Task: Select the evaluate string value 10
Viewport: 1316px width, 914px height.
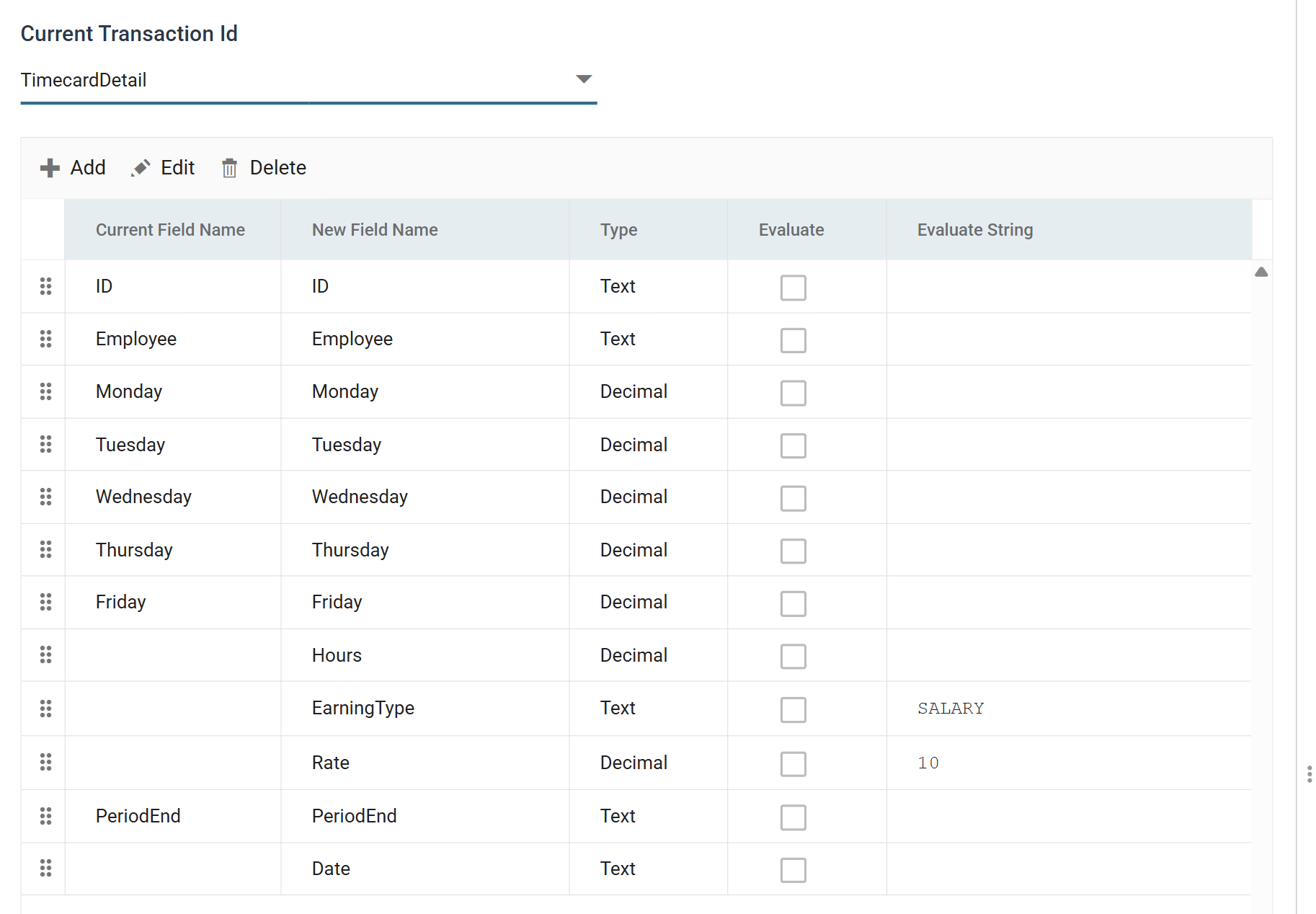Action: coord(928,763)
